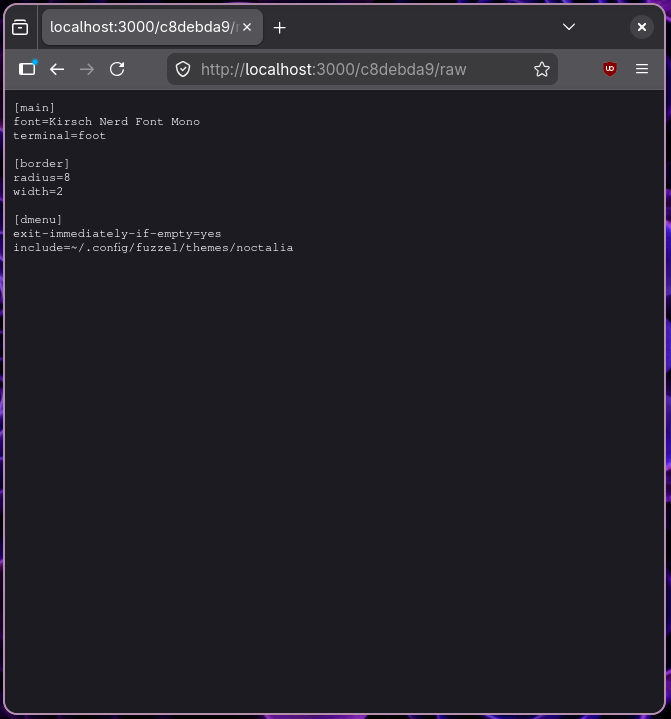This screenshot has height=719, width=671.
Task: Toggle the sidebar panel icon
Action: coord(27,69)
